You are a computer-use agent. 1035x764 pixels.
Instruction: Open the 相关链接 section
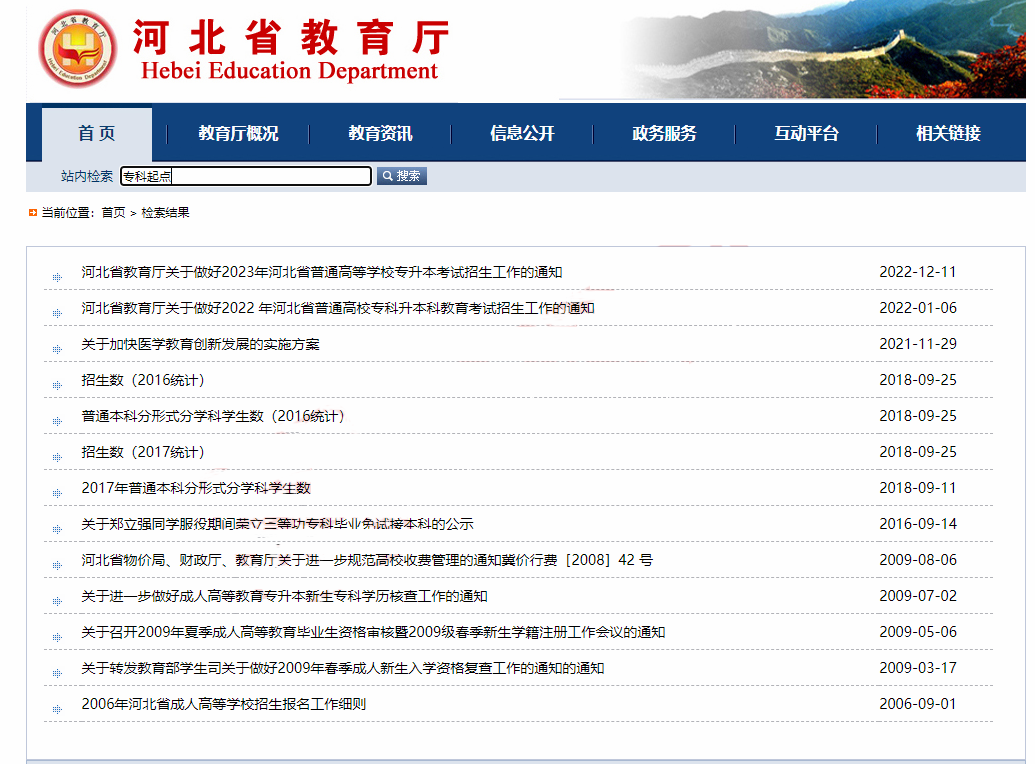pos(943,132)
